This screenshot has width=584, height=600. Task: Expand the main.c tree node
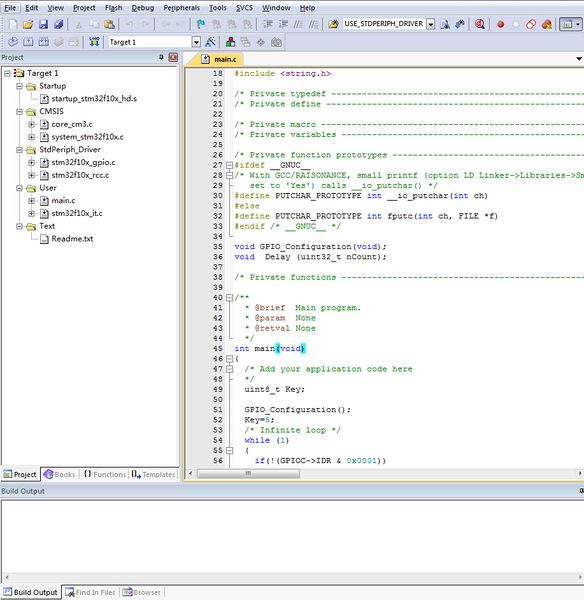click(31, 201)
